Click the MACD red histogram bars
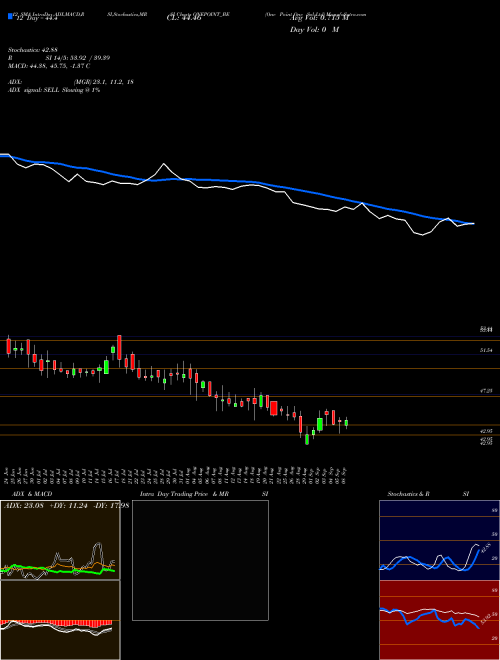The image size is (500, 660). 56,623
